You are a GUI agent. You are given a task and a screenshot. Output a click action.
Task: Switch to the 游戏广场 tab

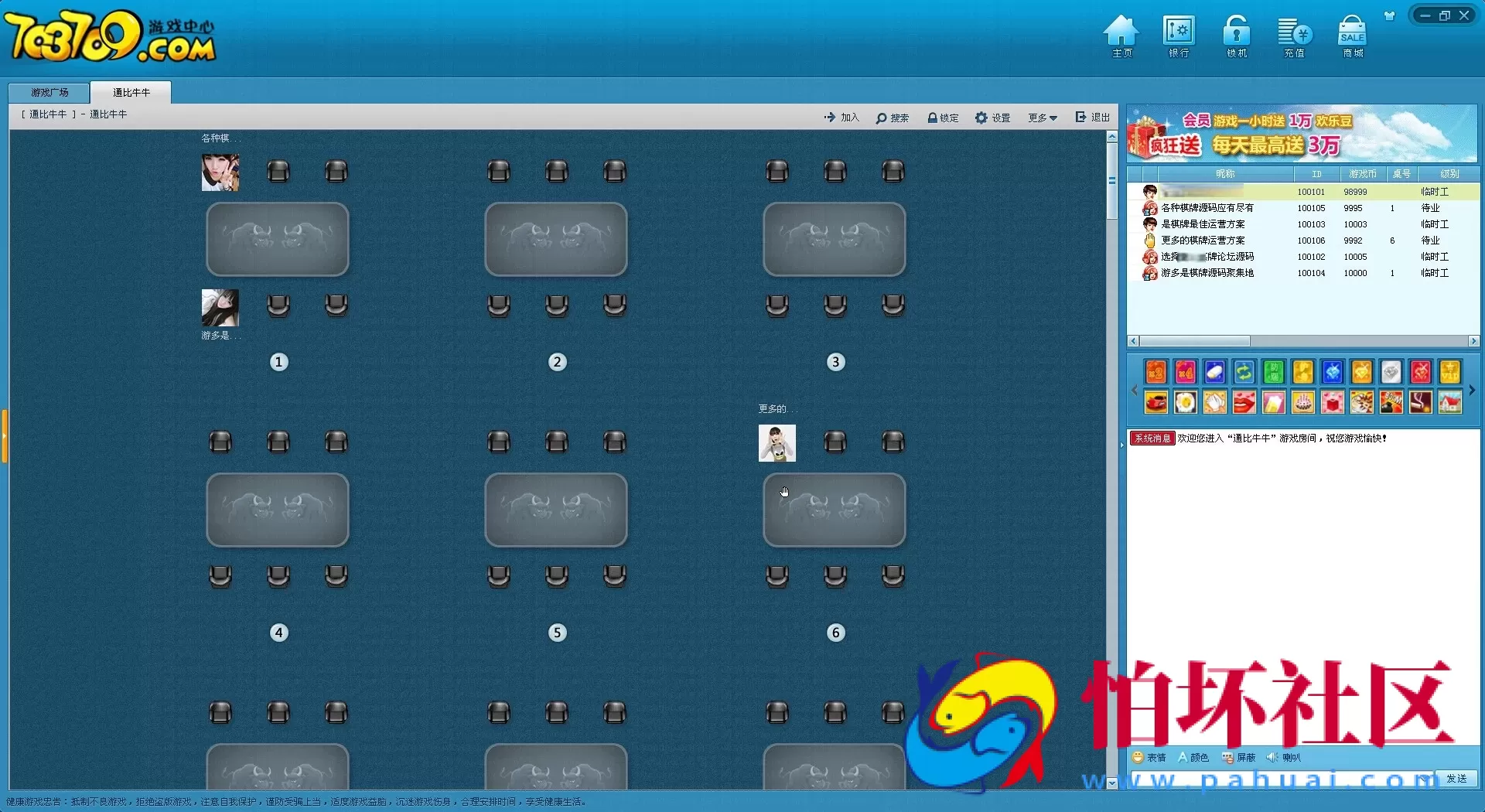coord(49,93)
